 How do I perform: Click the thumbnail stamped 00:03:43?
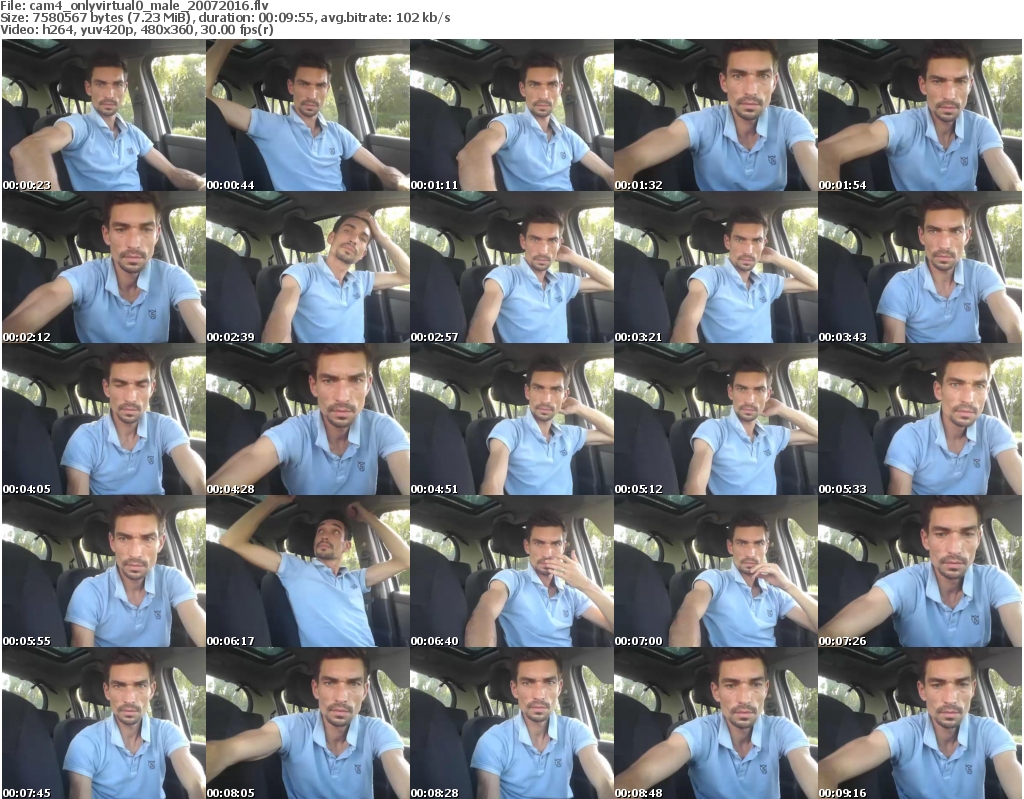point(920,267)
